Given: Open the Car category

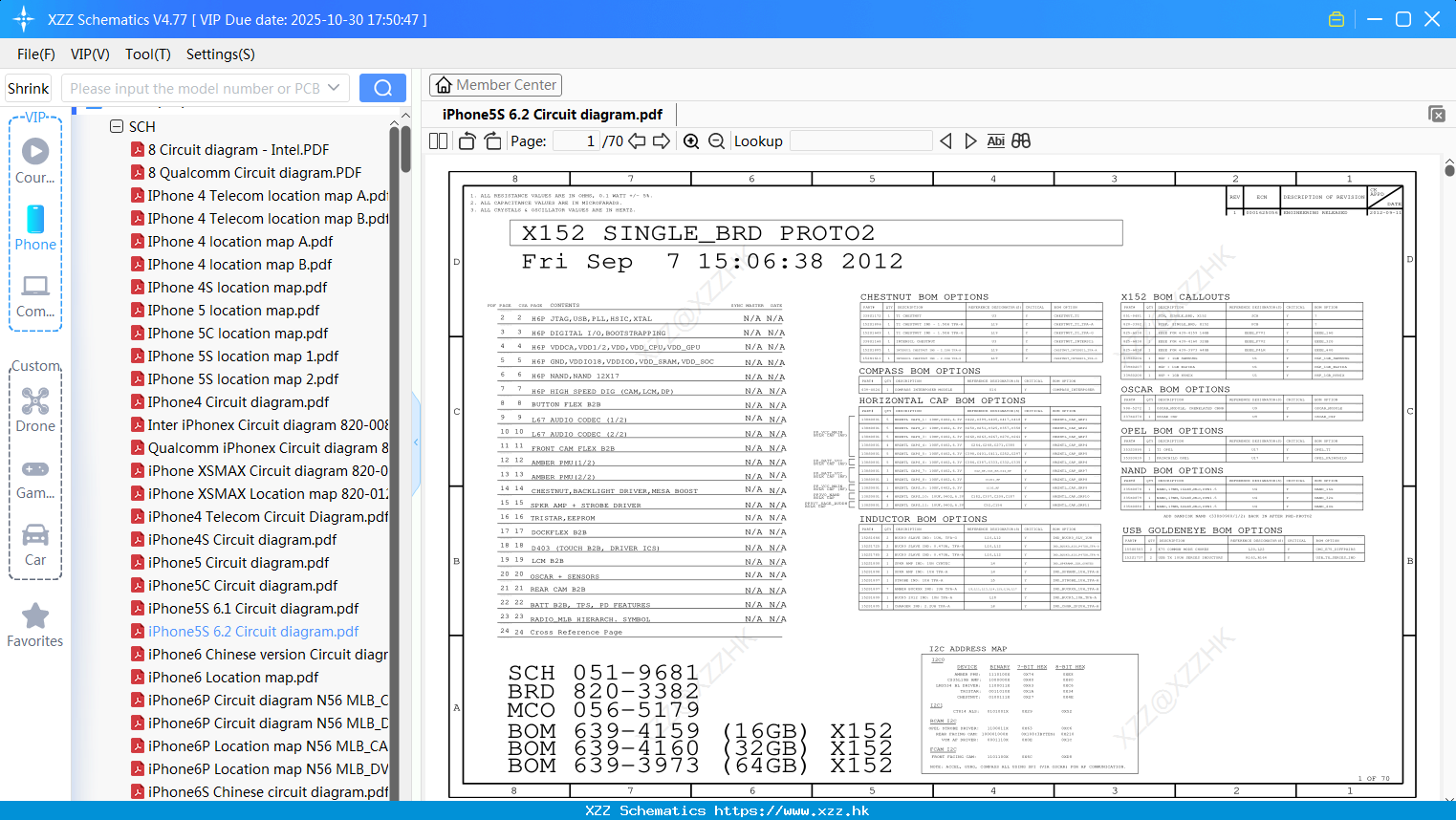Looking at the screenshot, I should [x=35, y=545].
